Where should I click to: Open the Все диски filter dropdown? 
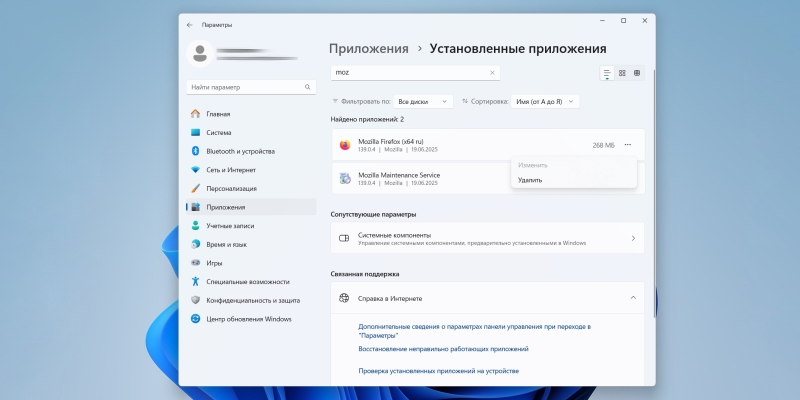pyautogui.click(x=423, y=102)
